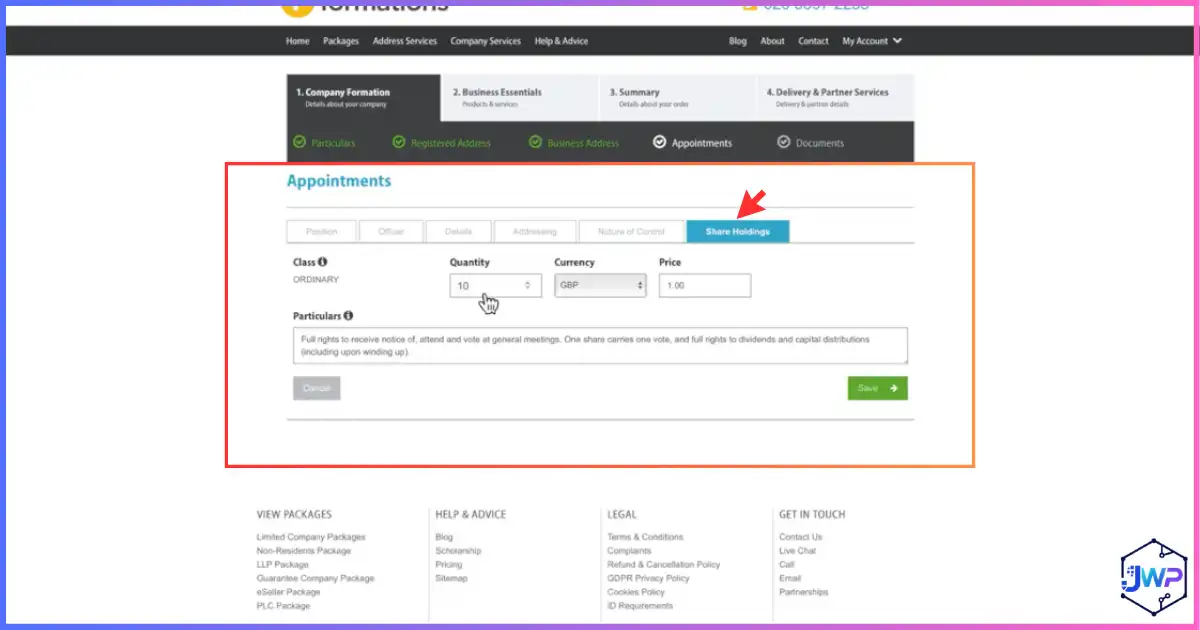Open the Contact page
This screenshot has width=1200, height=630.
(x=813, y=41)
